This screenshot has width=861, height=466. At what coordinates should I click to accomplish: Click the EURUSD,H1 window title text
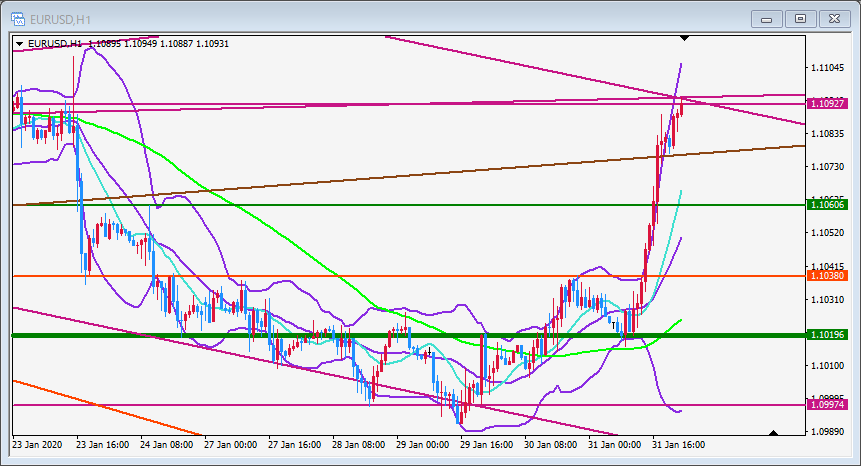point(60,20)
